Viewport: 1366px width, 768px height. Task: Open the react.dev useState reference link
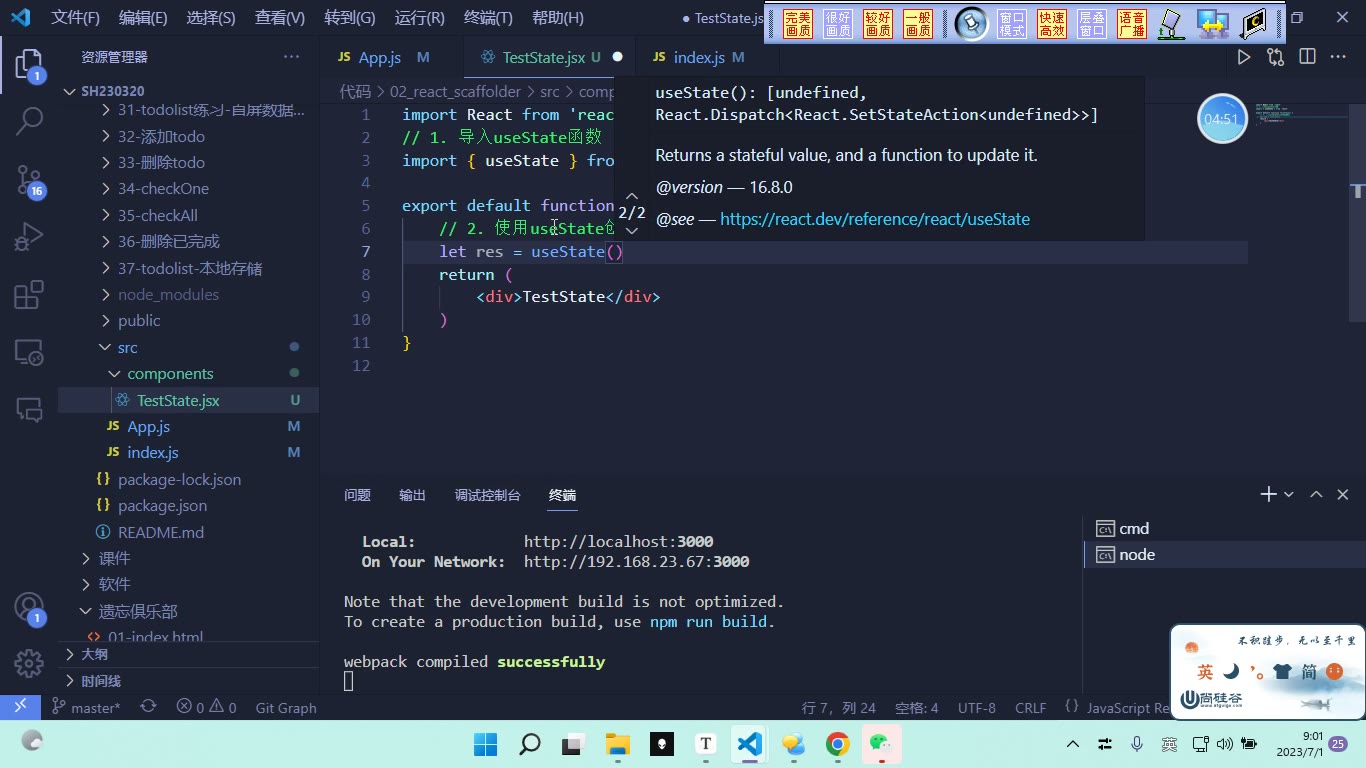pyautogui.click(x=874, y=219)
